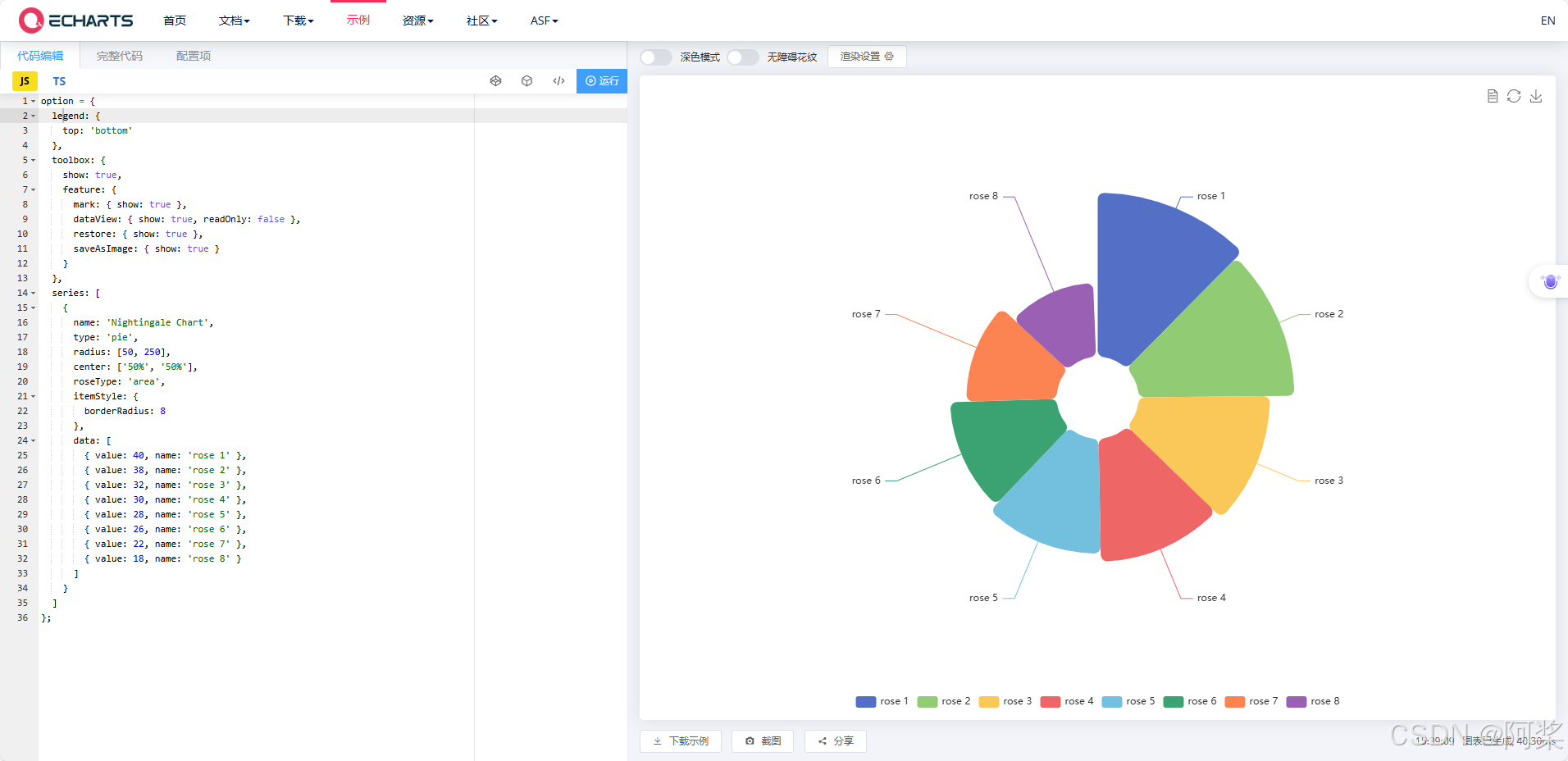This screenshot has height=761, width=1568.
Task: Toggle the accessibility pattern 无障碍花纹 switch
Action: point(742,57)
